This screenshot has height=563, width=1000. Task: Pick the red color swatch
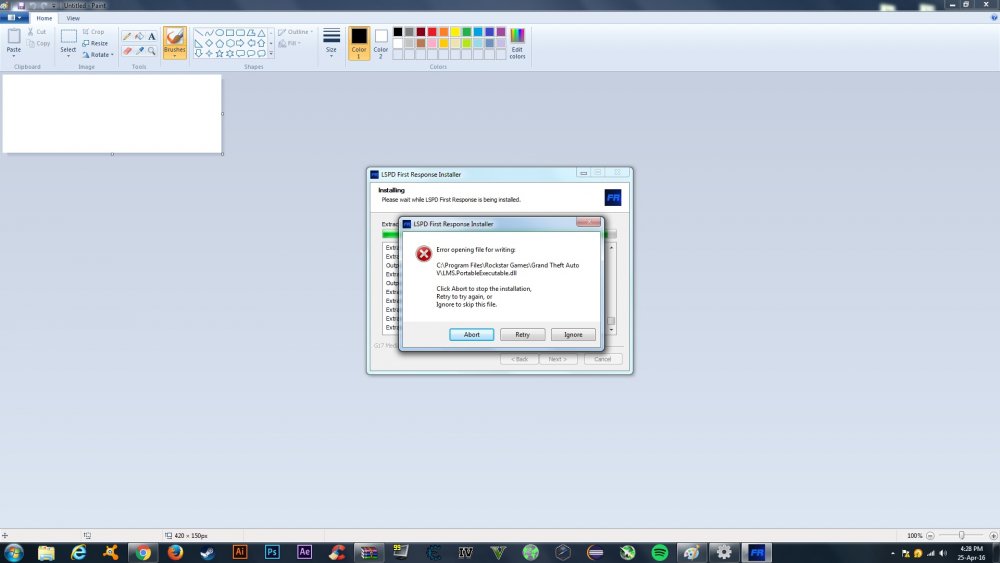coord(432,32)
